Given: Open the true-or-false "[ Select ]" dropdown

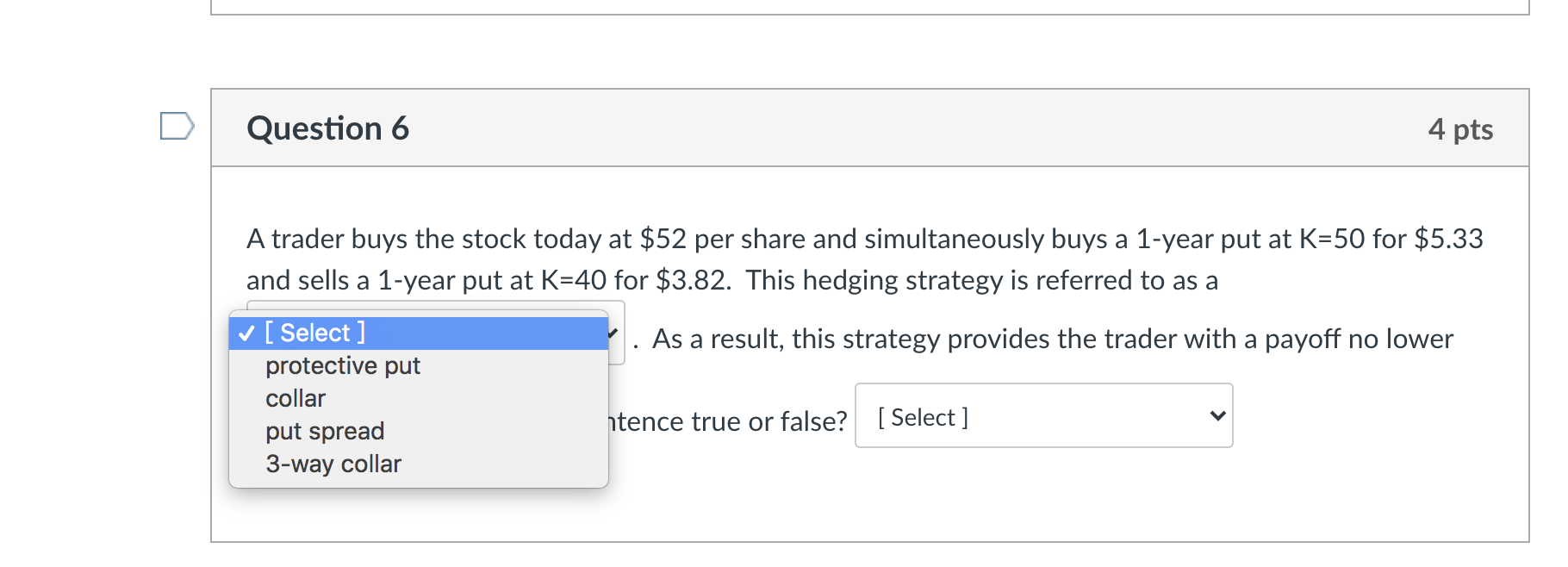Looking at the screenshot, I should coord(1043,416).
